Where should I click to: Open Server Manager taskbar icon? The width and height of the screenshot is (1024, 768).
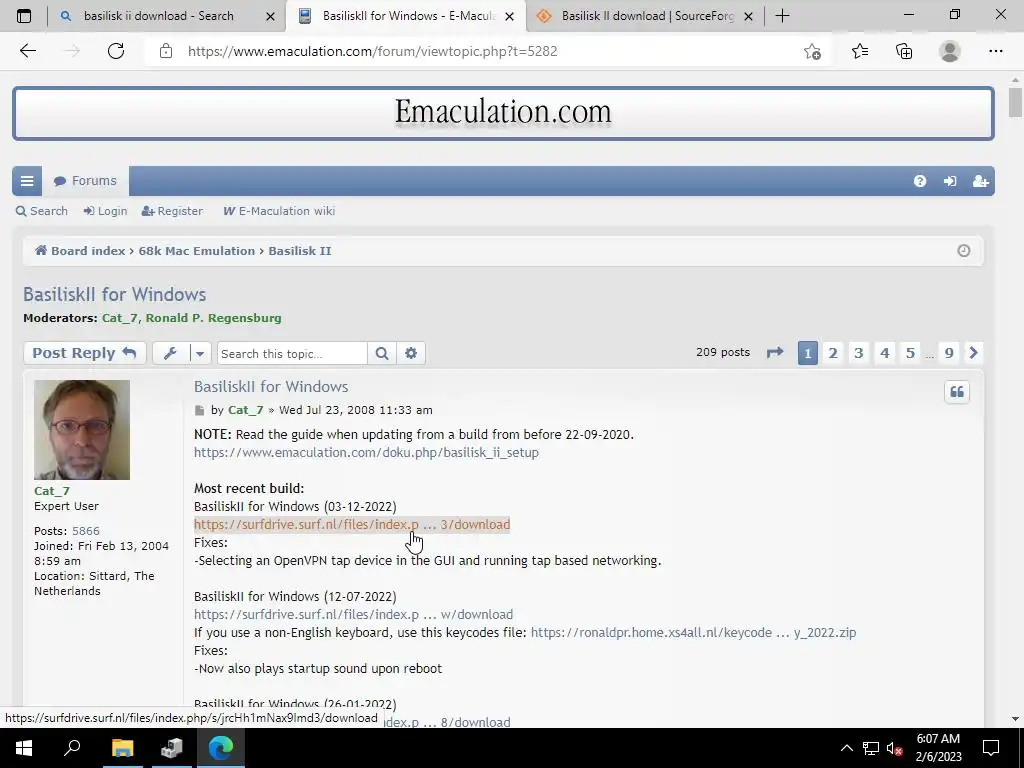click(x=171, y=748)
